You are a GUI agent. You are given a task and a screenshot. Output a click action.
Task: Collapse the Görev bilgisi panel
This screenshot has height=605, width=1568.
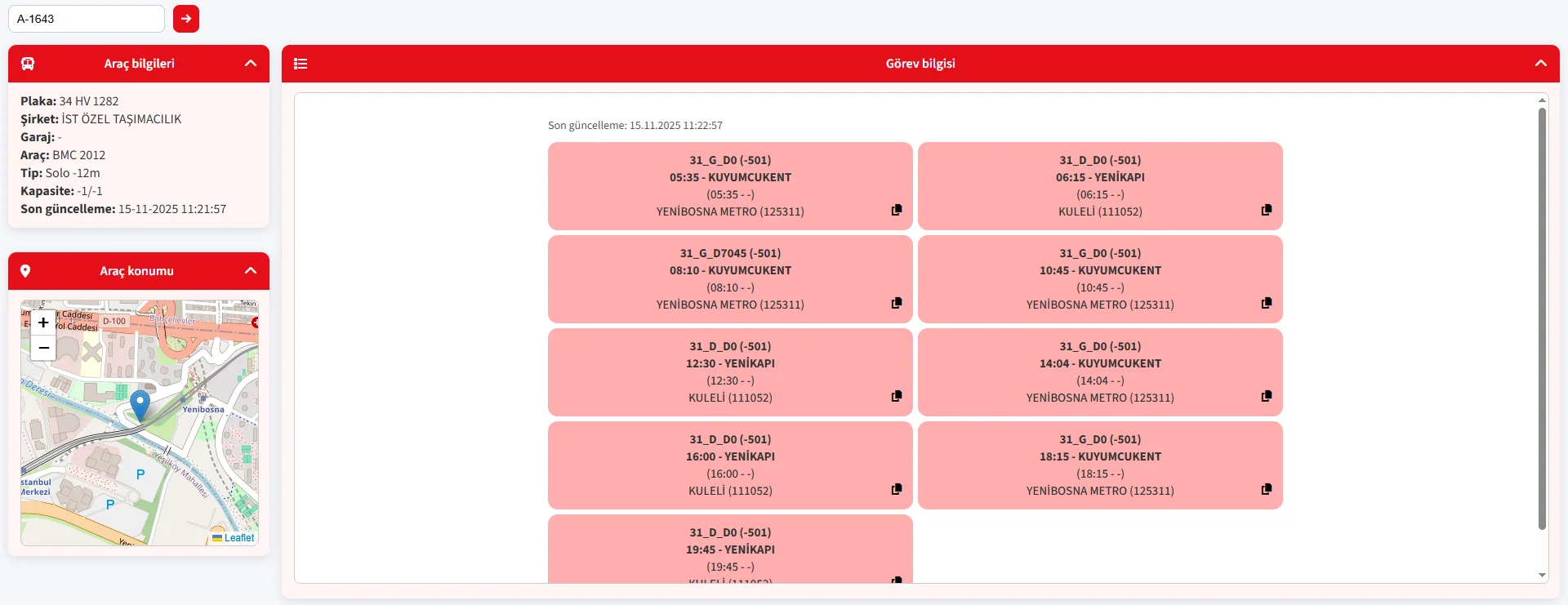click(1540, 64)
